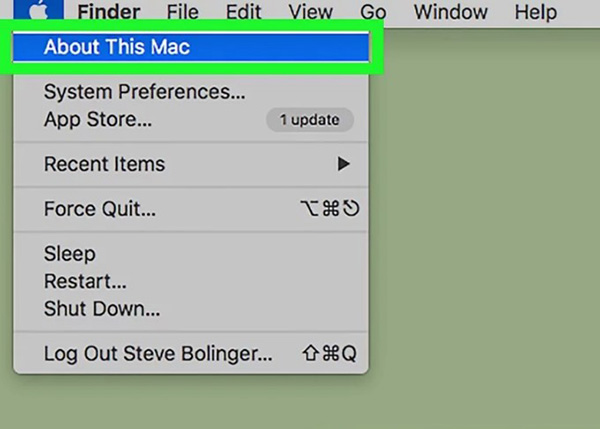Viewport: 600px width, 429px height.
Task: Select the Shut Down option
Action: click(x=102, y=309)
